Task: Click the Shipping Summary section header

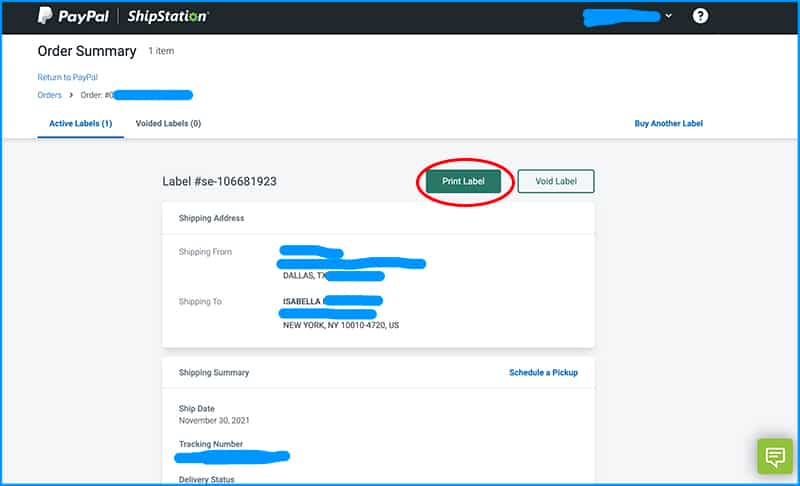Action: pyautogui.click(x=214, y=372)
